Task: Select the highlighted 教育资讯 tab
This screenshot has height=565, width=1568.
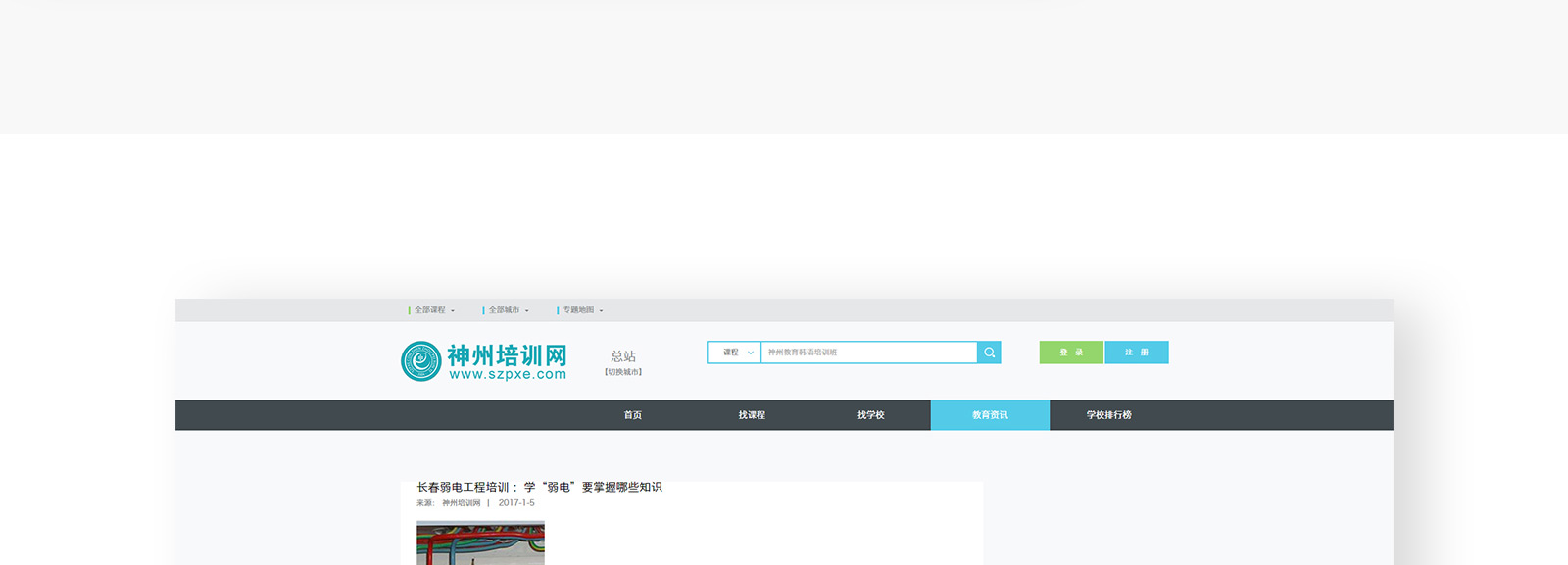Action: (990, 415)
